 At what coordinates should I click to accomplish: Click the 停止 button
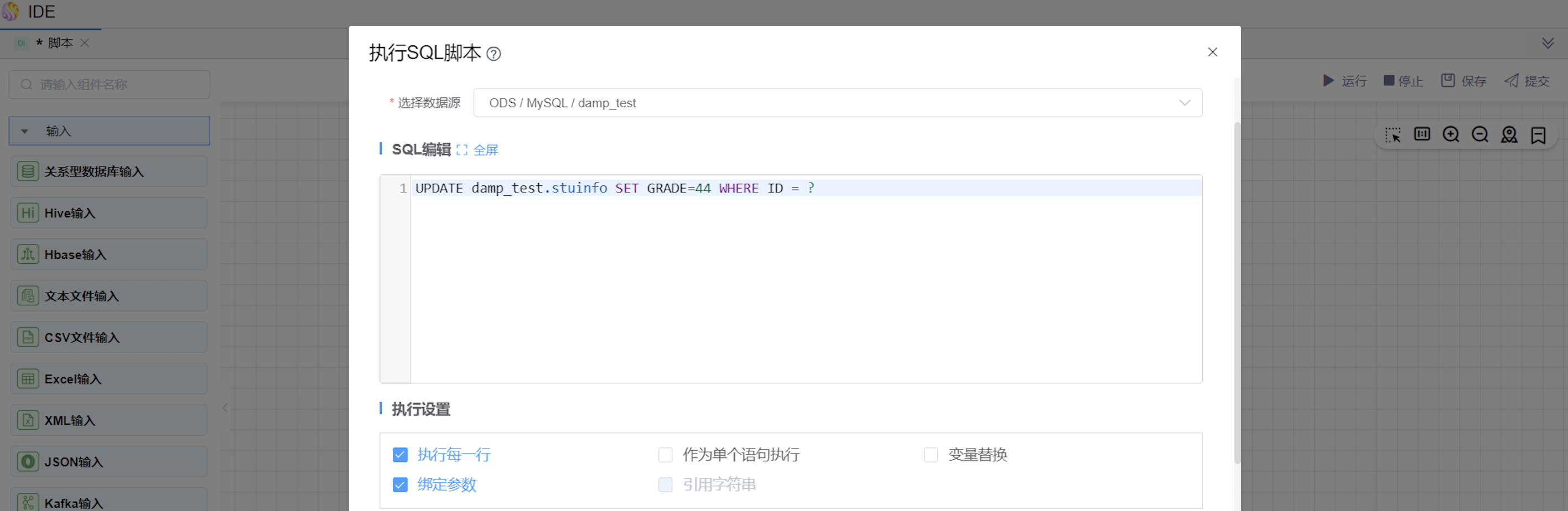pos(1403,81)
